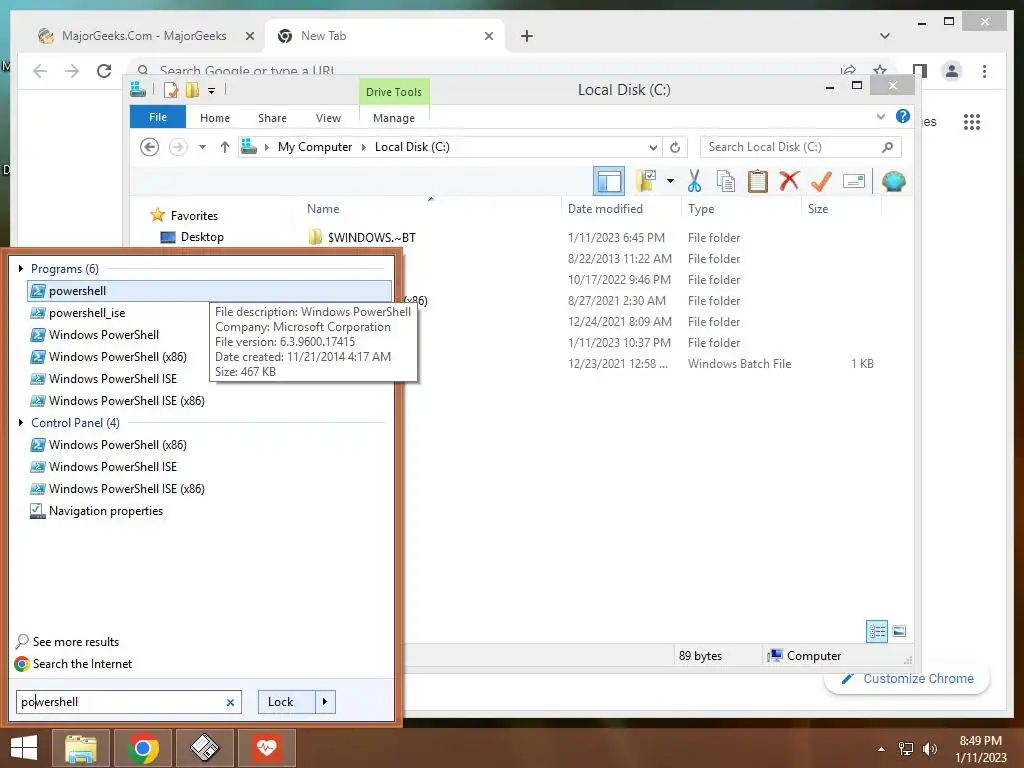Open the Share ribbon tab
This screenshot has height=768, width=1024.
coord(272,118)
